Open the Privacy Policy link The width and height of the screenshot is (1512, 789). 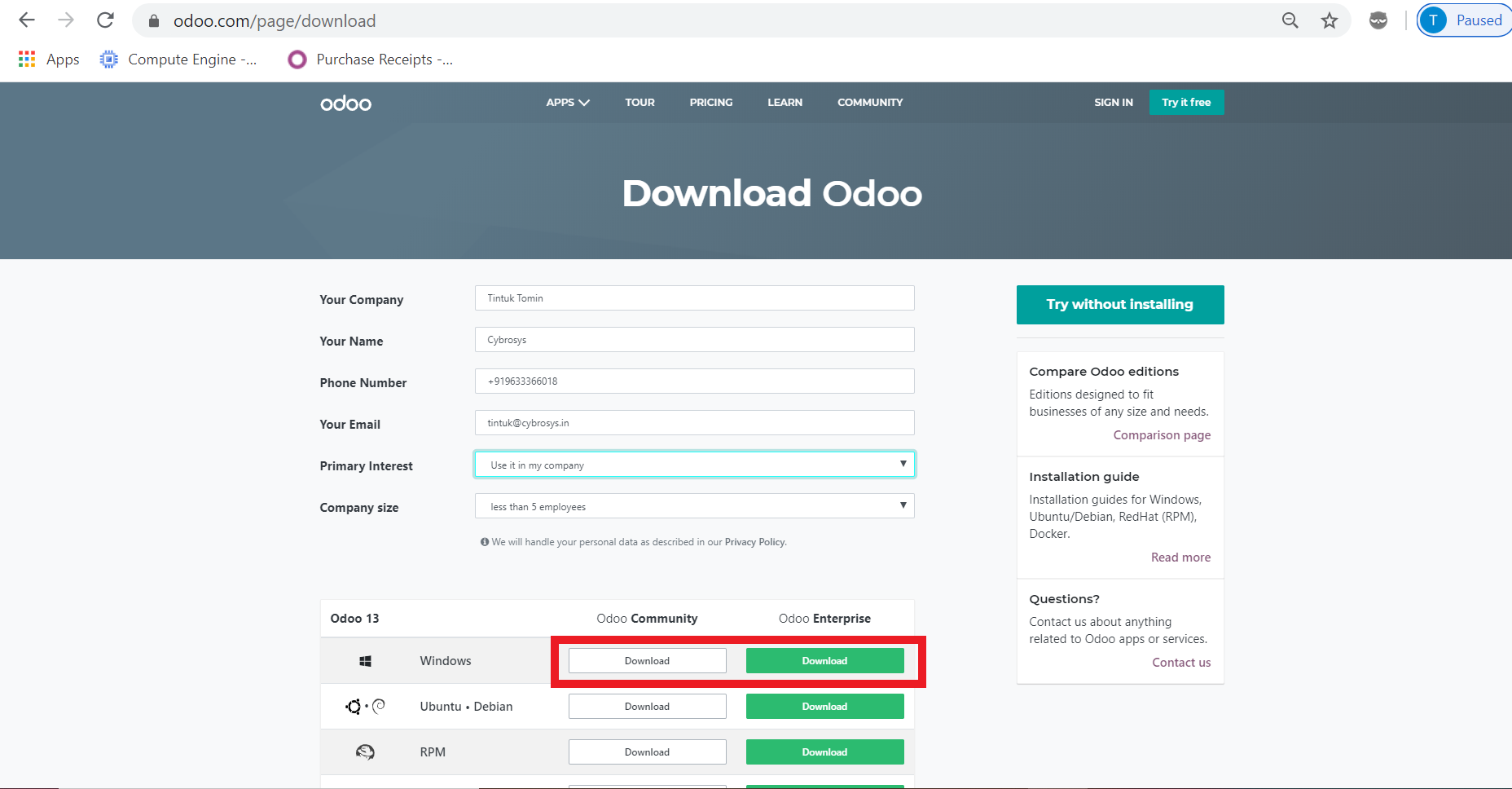pos(754,542)
